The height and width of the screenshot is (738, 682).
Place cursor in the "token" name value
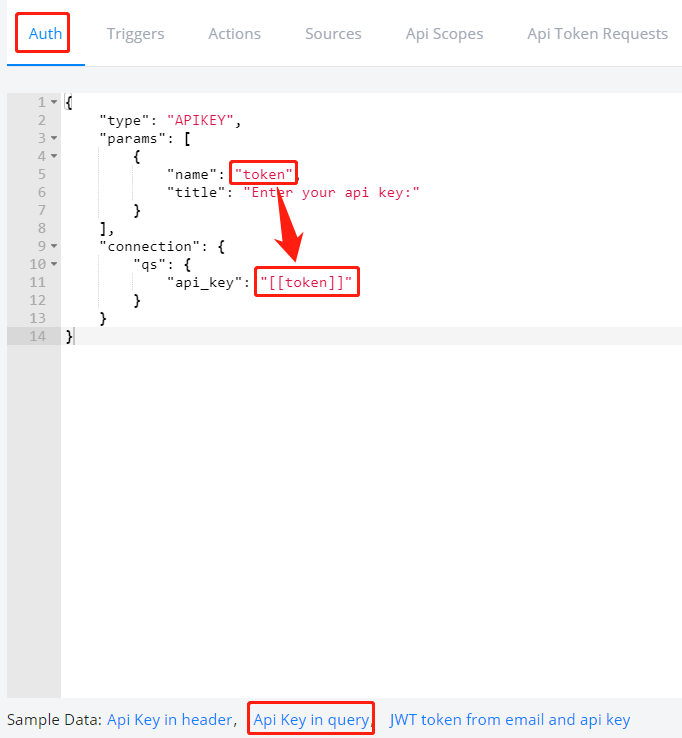tap(263, 174)
